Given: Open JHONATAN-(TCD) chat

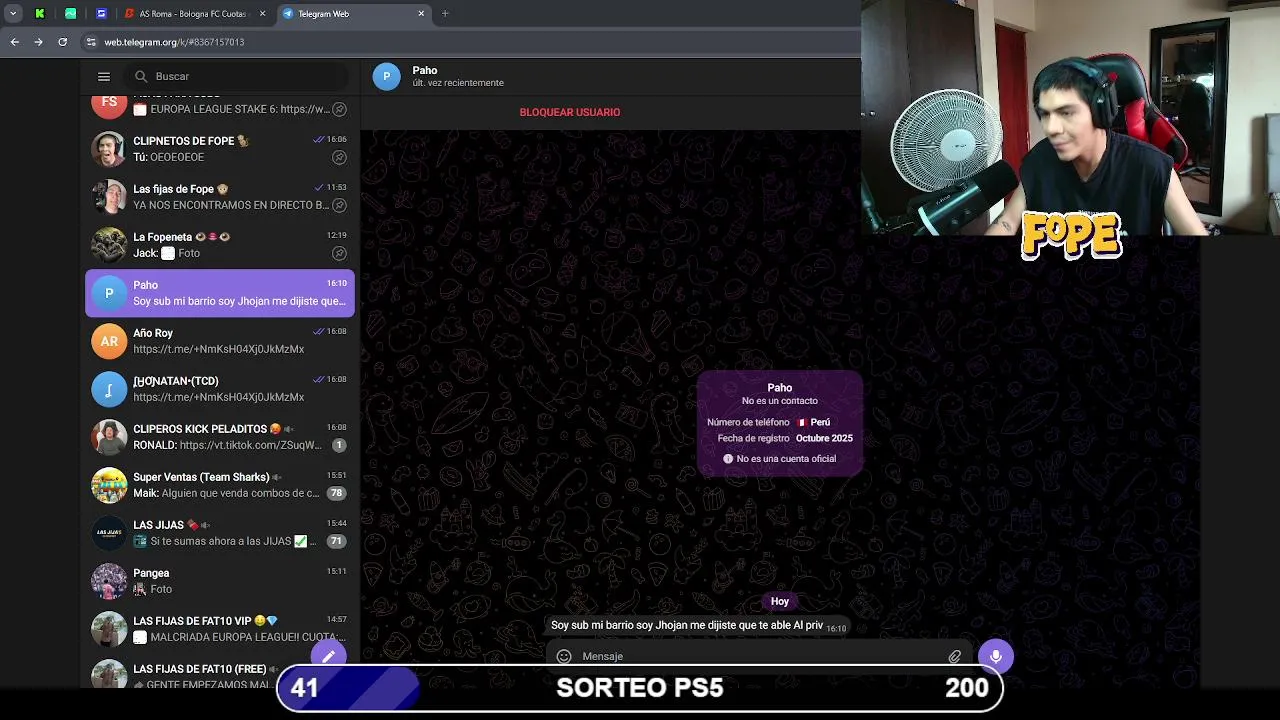Looking at the screenshot, I should coord(220,389).
